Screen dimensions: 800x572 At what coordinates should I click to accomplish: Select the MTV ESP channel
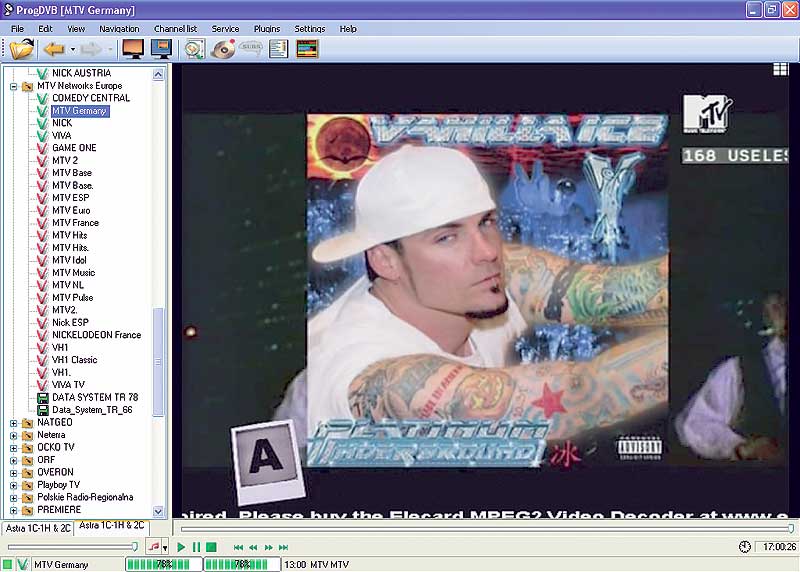[70, 198]
